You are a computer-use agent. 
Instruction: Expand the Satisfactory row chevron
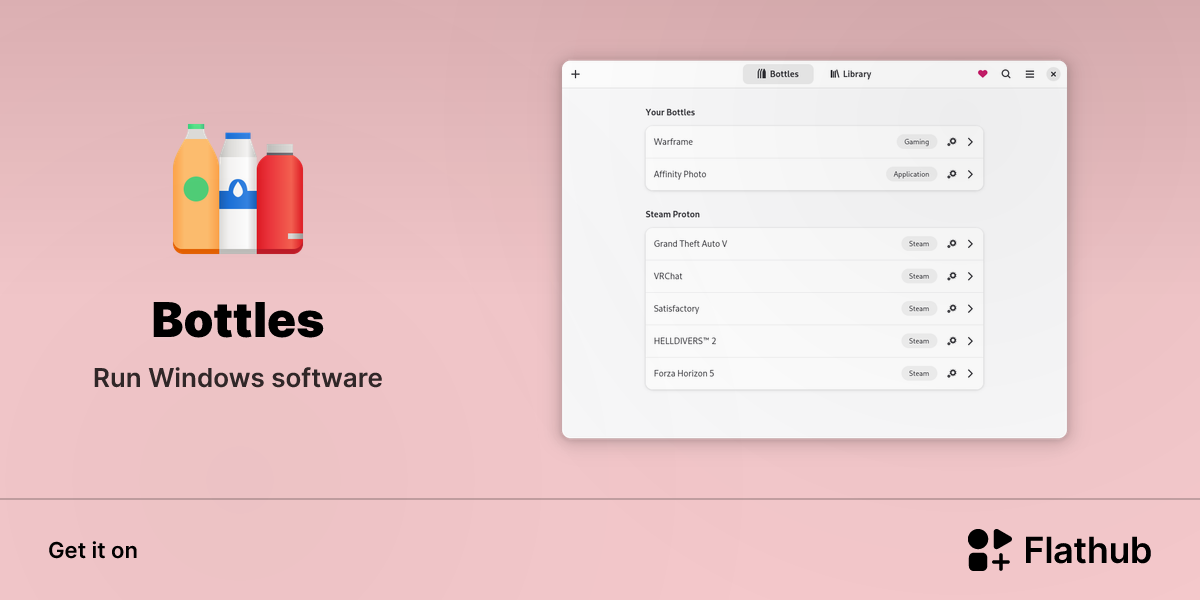pos(970,309)
